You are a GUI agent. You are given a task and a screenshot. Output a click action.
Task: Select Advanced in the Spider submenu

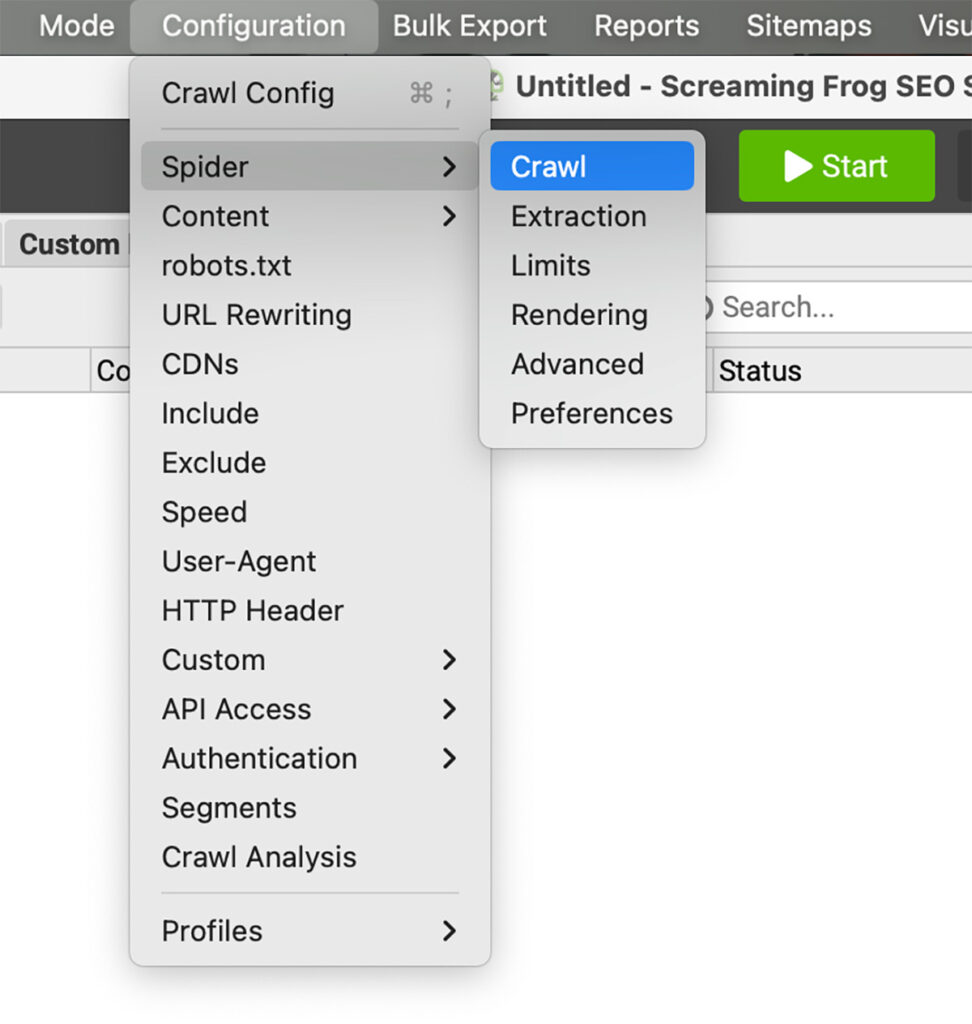(x=577, y=364)
